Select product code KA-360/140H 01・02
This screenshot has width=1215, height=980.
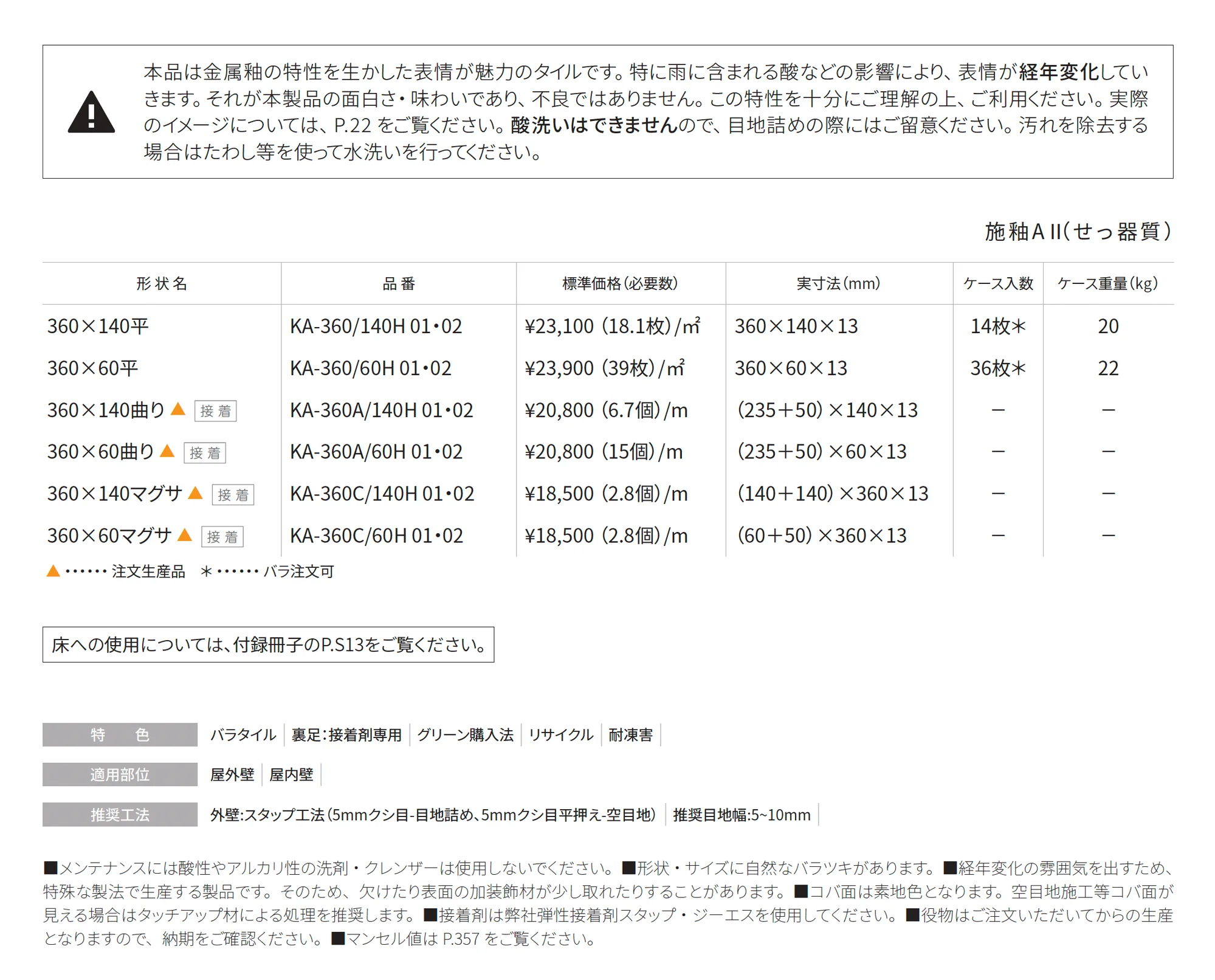click(376, 326)
